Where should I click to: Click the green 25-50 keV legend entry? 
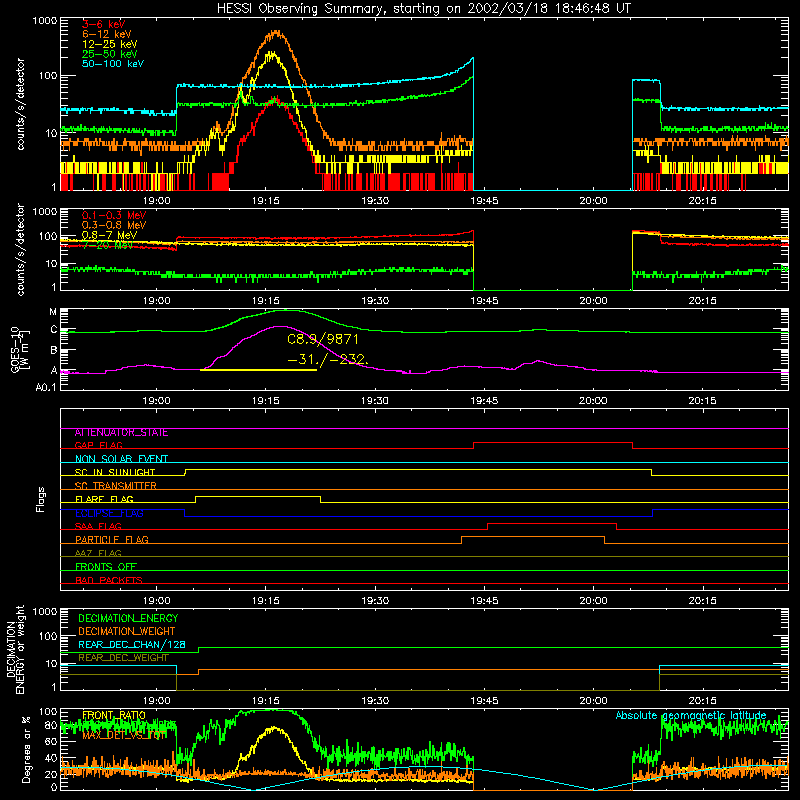click(x=110, y=54)
